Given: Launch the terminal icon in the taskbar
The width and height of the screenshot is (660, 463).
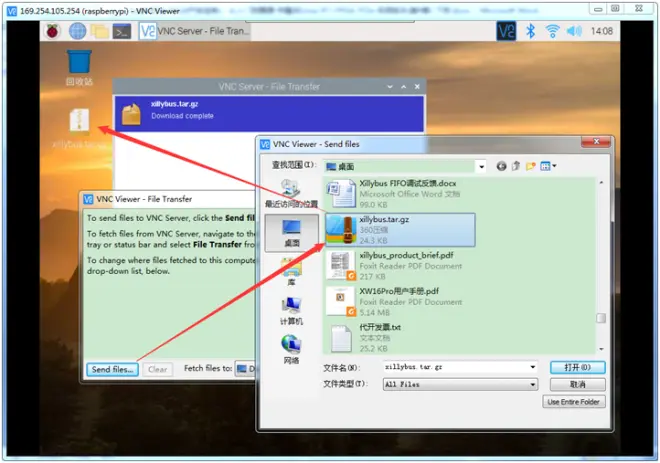Looking at the screenshot, I should click(x=122, y=32).
